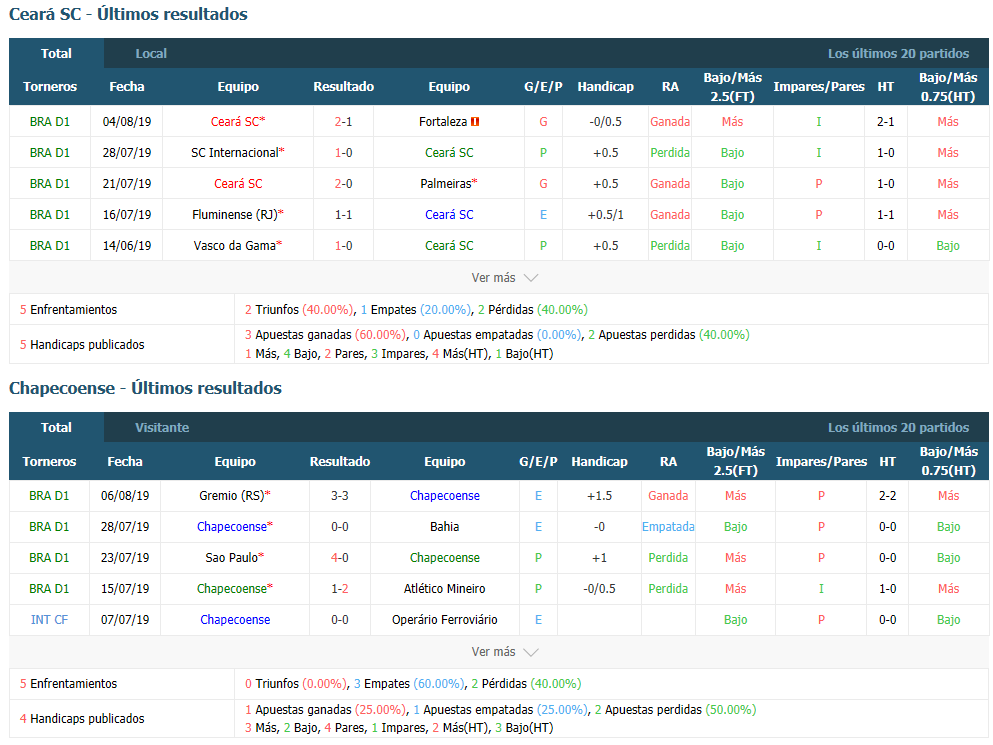Click Ganada in the Gremio row
This screenshot has height=745, width=993.
tap(668, 495)
